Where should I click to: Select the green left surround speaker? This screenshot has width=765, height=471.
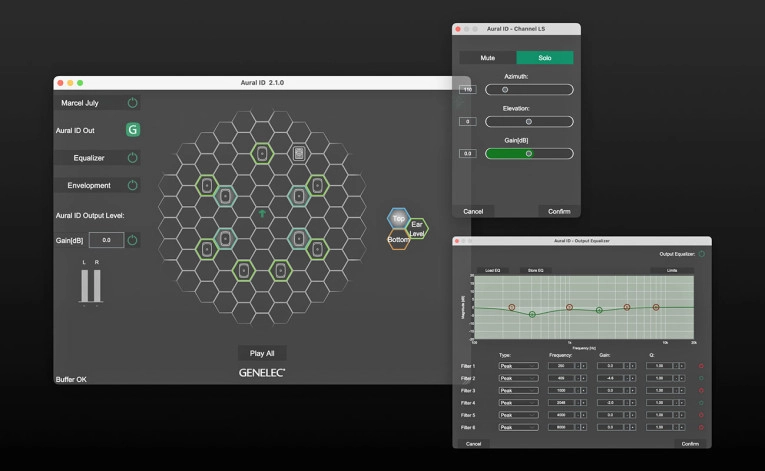click(207, 249)
